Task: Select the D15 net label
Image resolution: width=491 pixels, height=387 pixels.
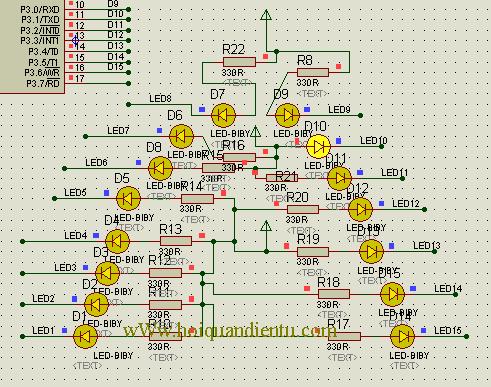Action: 115,67
